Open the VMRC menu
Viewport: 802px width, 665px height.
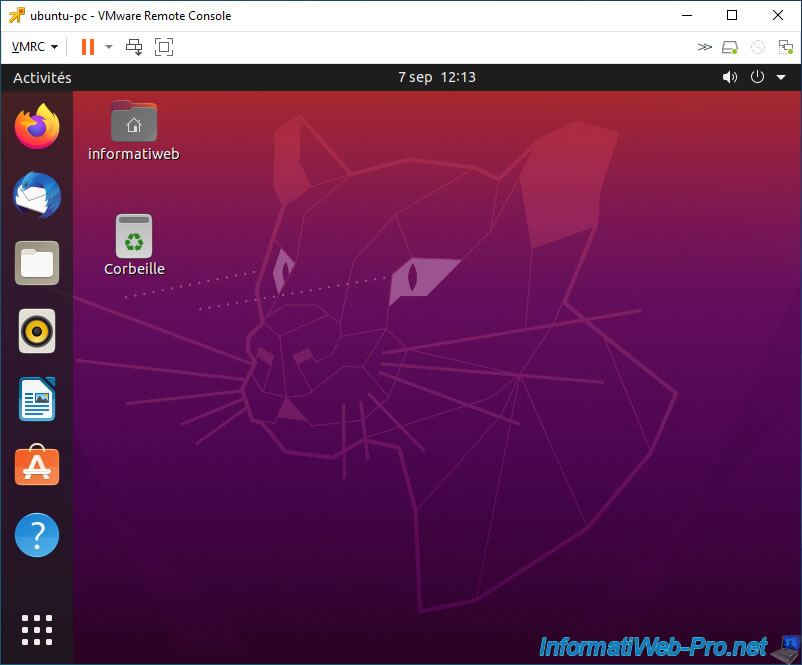click(34, 47)
